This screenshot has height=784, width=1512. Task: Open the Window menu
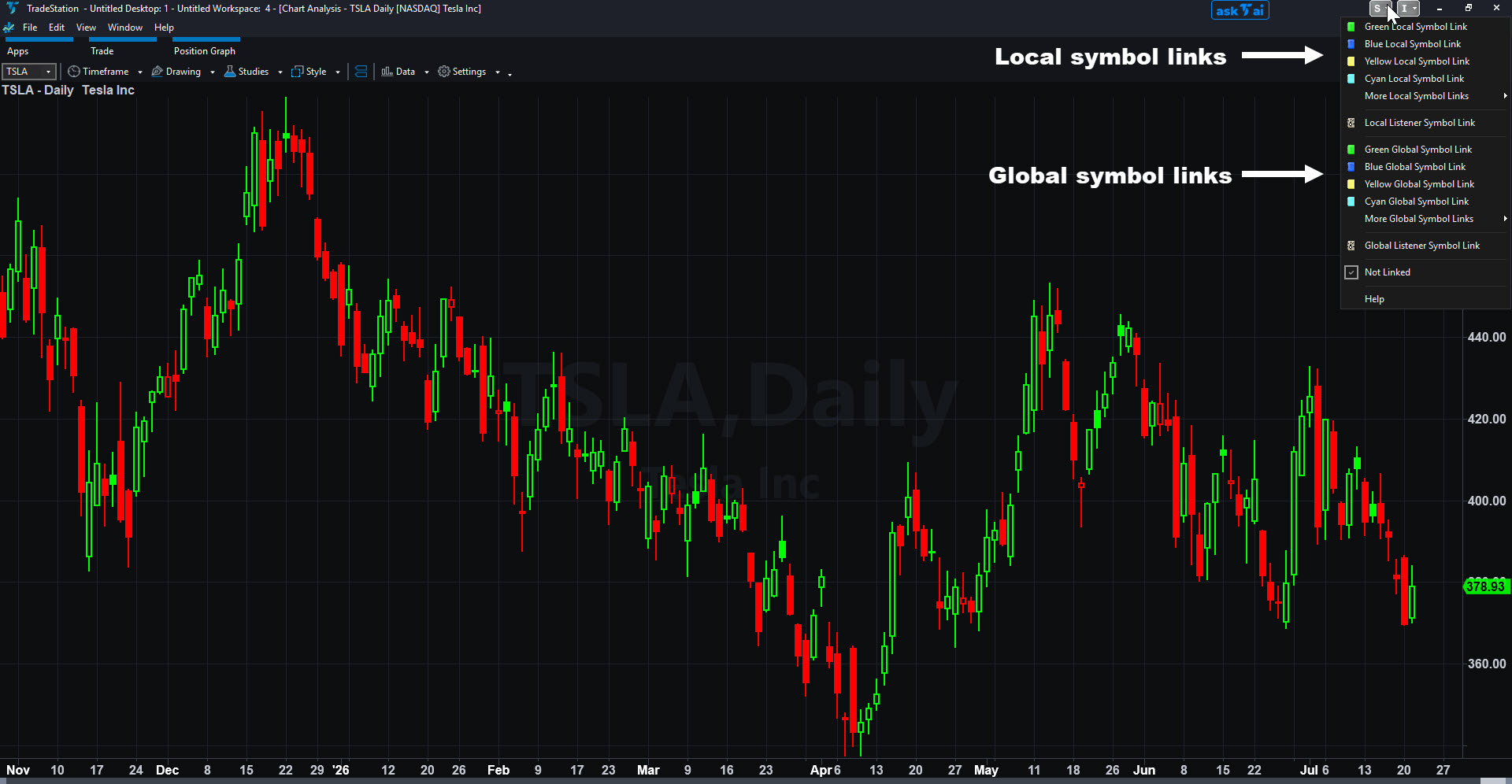[x=125, y=28]
